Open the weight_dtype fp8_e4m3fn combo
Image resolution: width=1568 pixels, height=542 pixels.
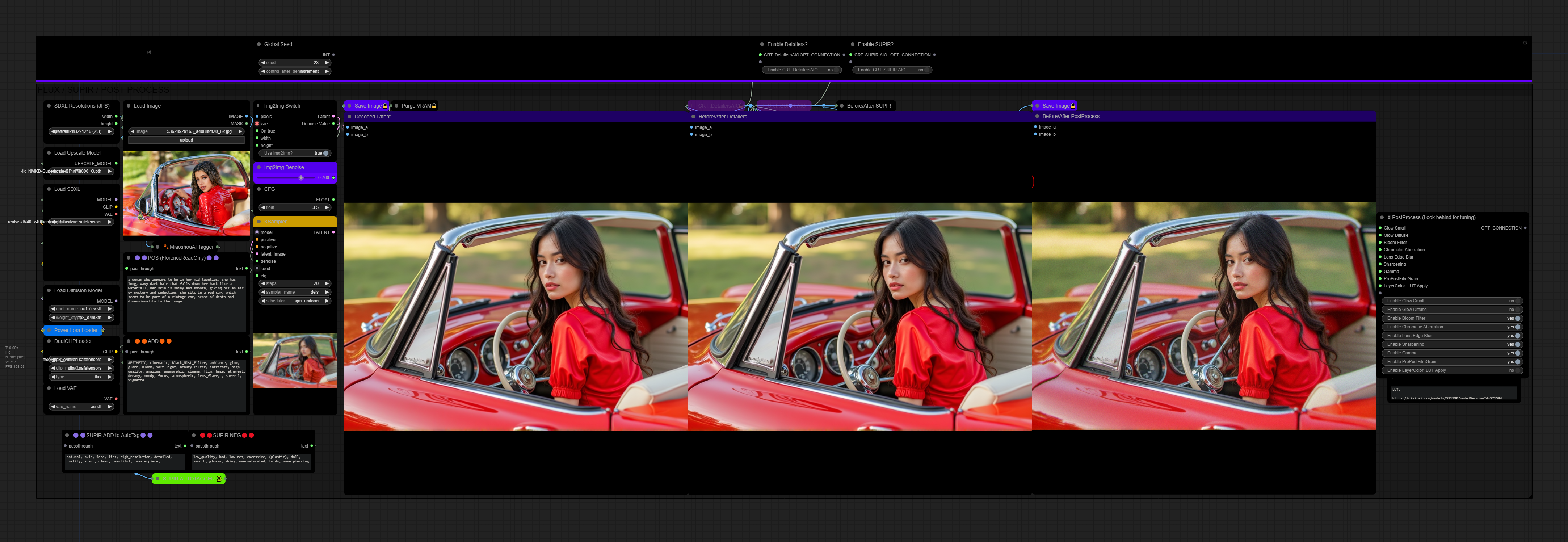point(81,317)
